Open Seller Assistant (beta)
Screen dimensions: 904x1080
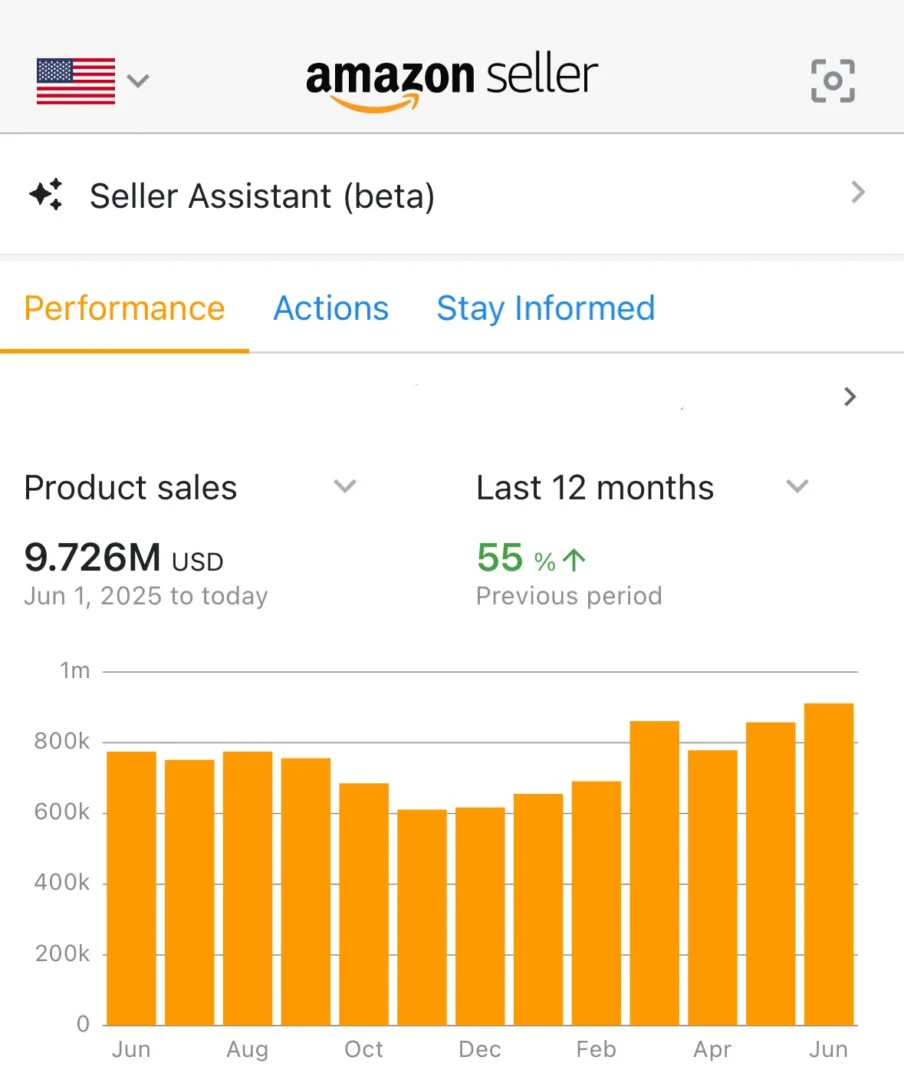(x=452, y=195)
